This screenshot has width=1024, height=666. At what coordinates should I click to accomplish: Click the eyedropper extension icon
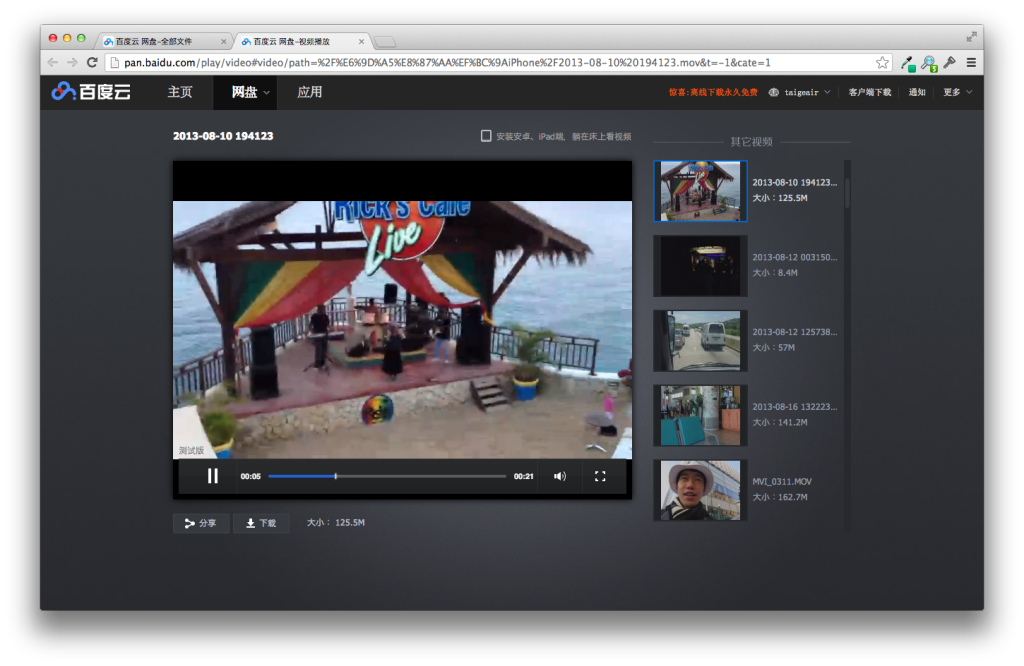[x=908, y=63]
